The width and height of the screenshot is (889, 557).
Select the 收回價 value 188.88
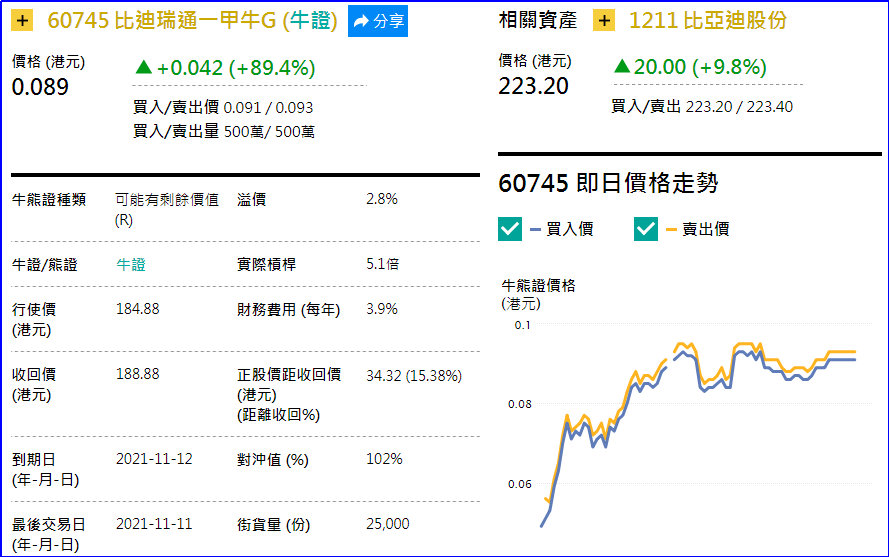click(138, 374)
